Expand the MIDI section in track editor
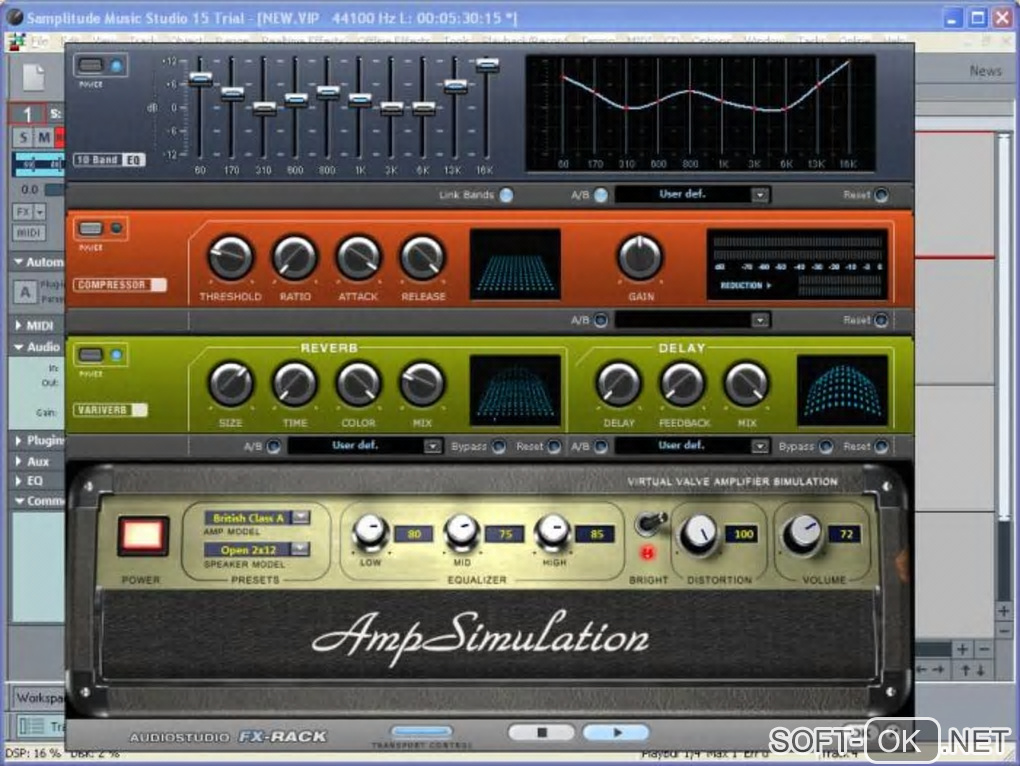This screenshot has width=1020, height=766. (x=18, y=325)
